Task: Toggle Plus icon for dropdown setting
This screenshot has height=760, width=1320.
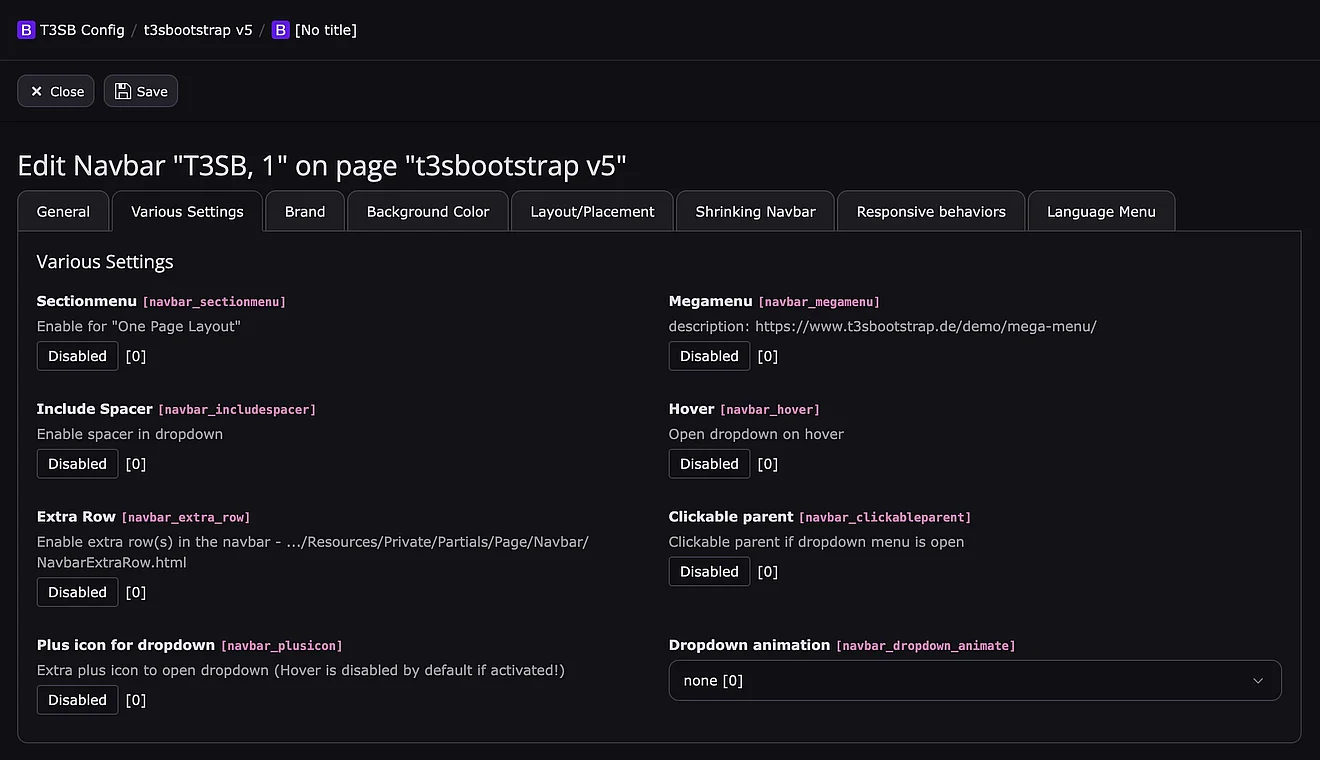Action: tap(77, 700)
